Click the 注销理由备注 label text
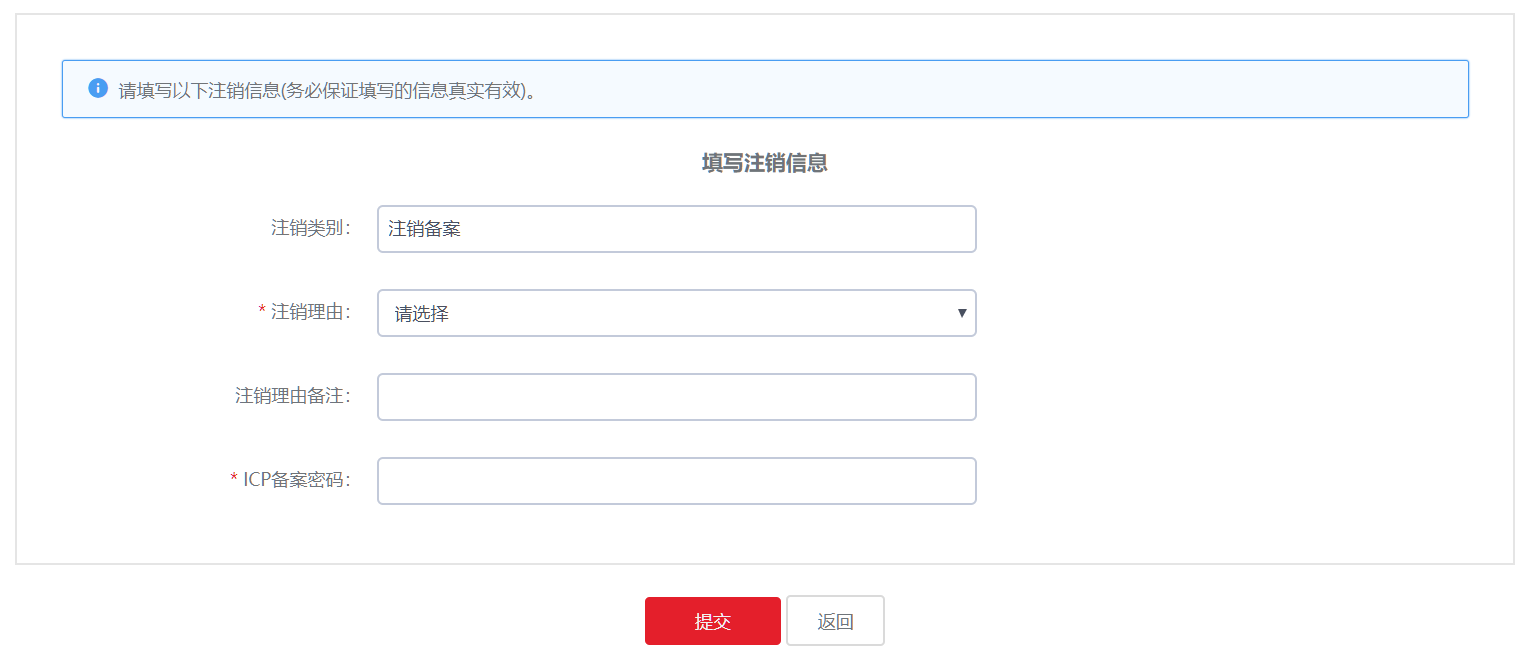 point(295,397)
